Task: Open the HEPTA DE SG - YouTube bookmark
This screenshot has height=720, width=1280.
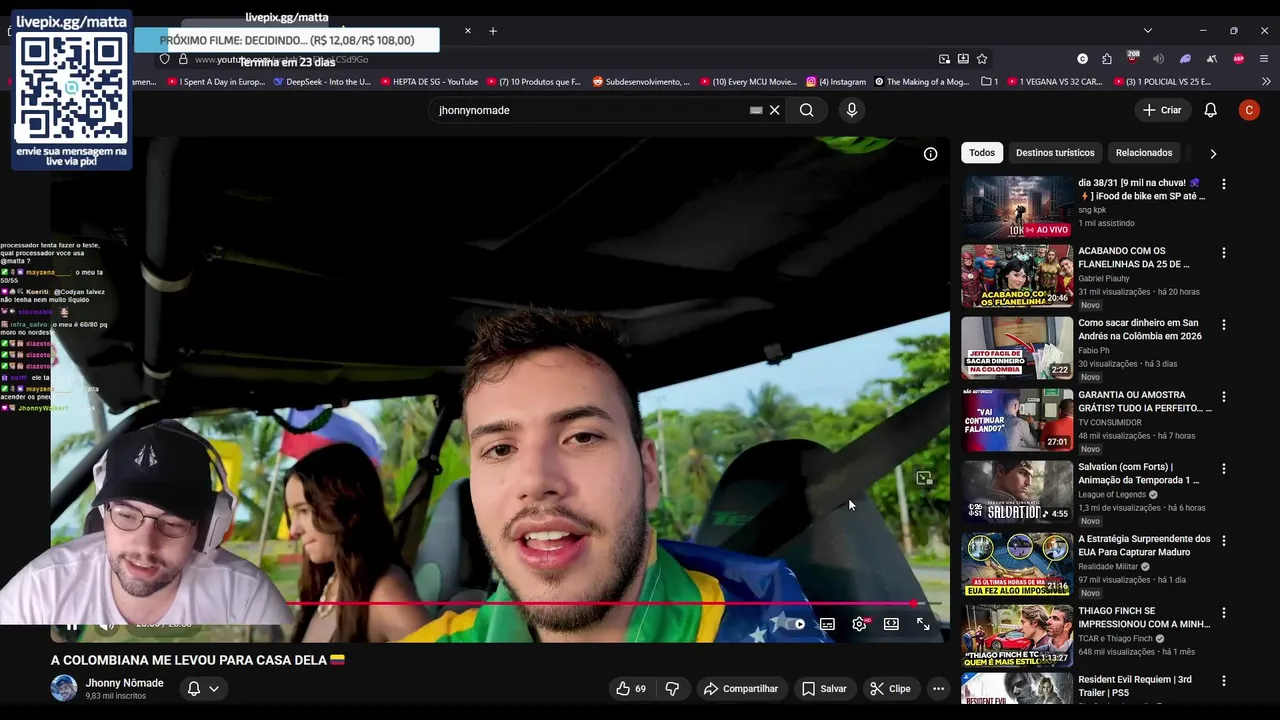Action: coord(429,82)
